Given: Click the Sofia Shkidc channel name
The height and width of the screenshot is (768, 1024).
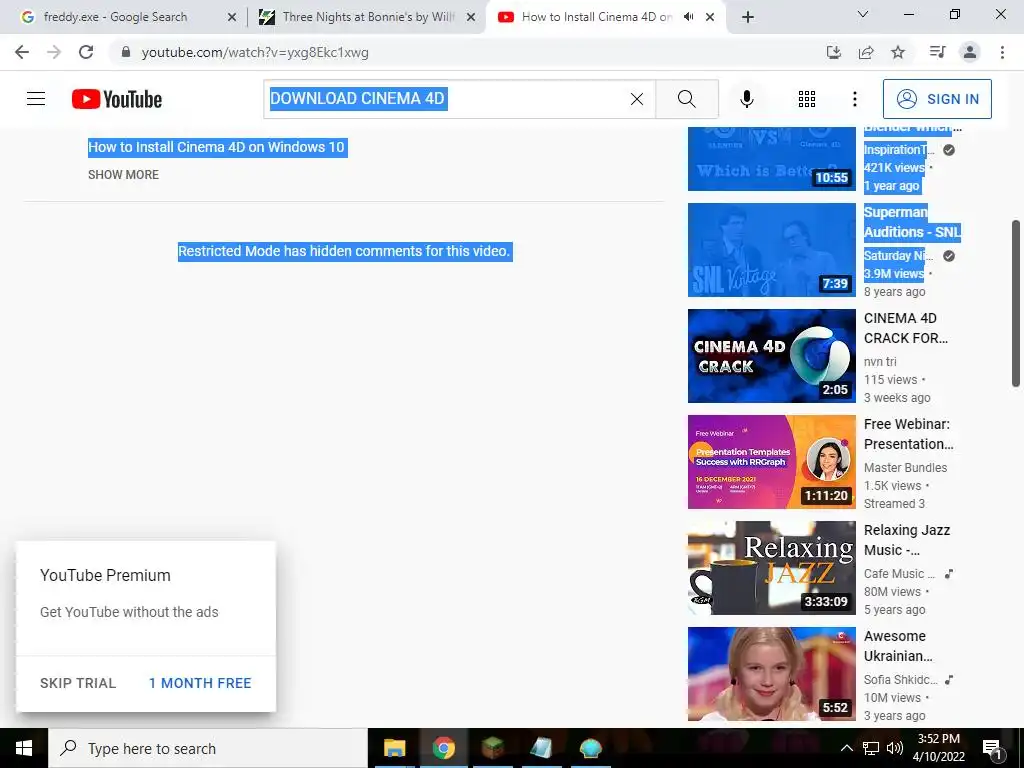Looking at the screenshot, I should (x=901, y=679).
